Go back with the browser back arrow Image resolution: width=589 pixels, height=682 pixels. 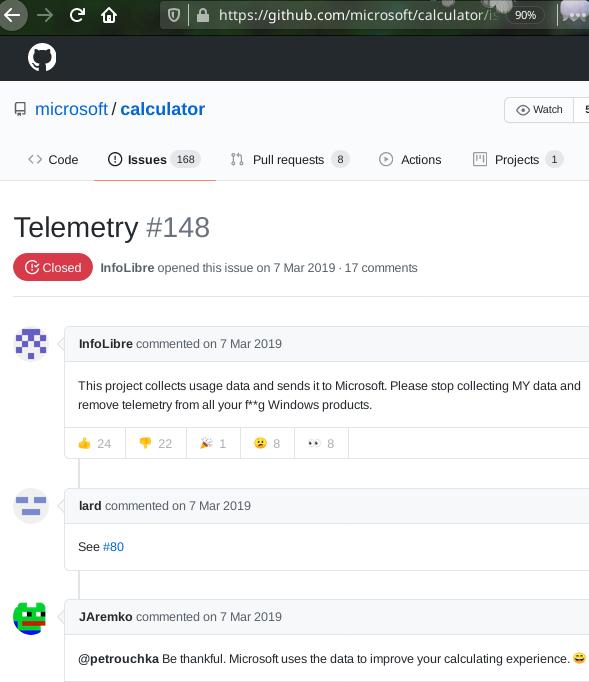point(12,15)
